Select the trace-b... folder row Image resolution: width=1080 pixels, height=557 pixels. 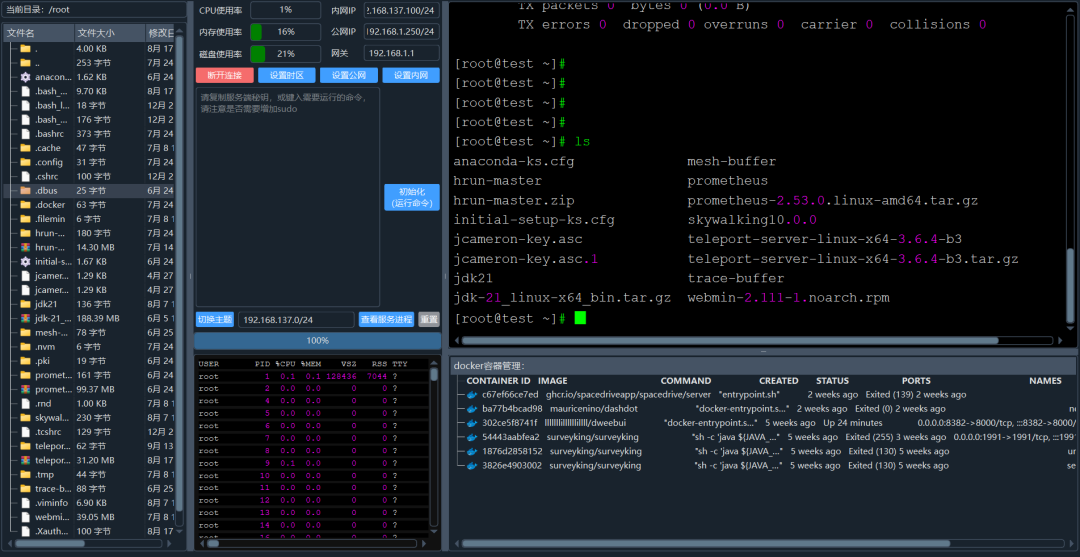coord(90,488)
